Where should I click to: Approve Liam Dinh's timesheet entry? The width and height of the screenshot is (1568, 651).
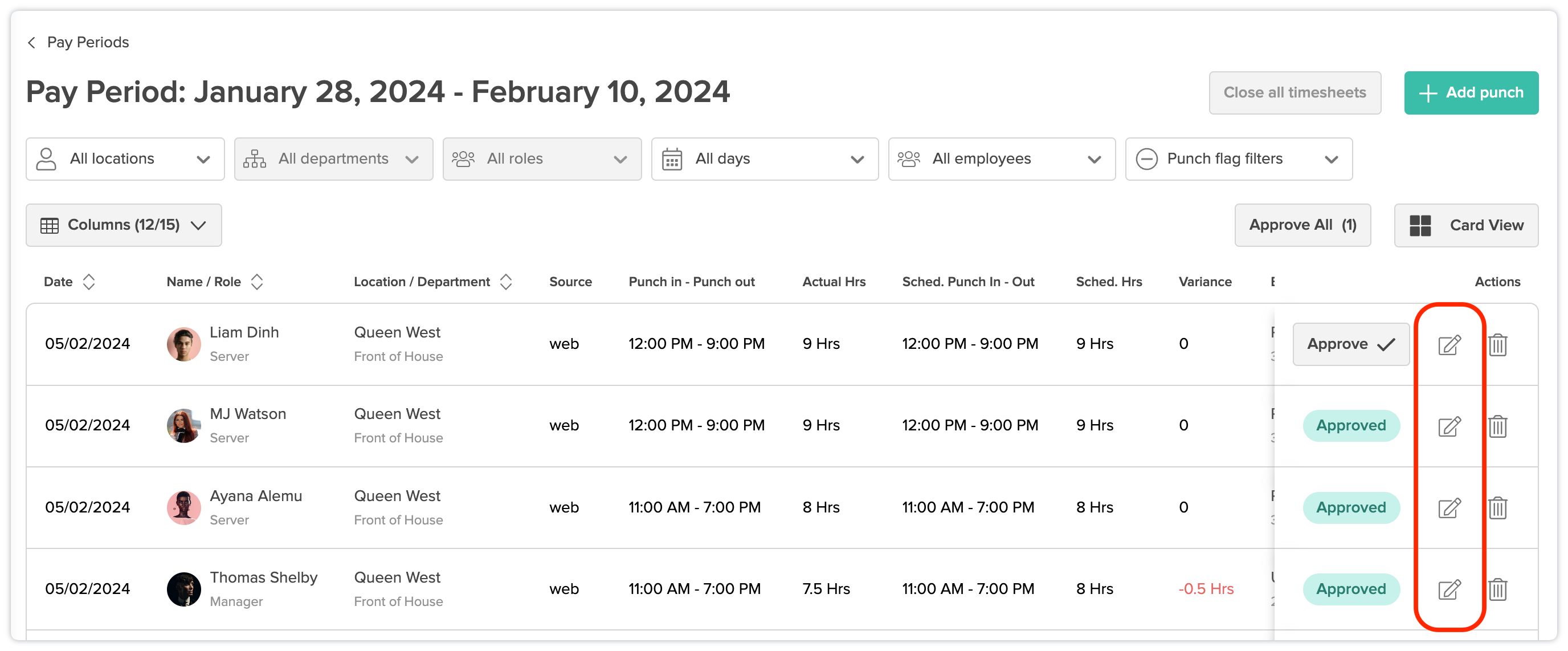(x=1350, y=344)
